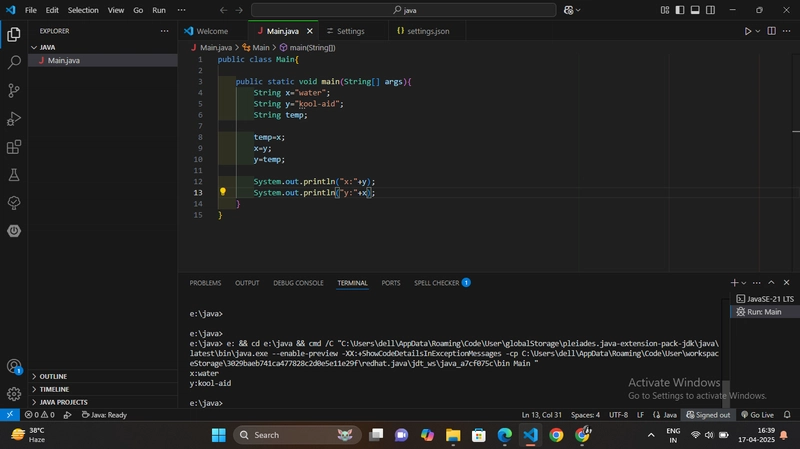Open the Search view in activity bar
Image resolution: width=800 pixels, height=449 pixels.
tap(14, 62)
